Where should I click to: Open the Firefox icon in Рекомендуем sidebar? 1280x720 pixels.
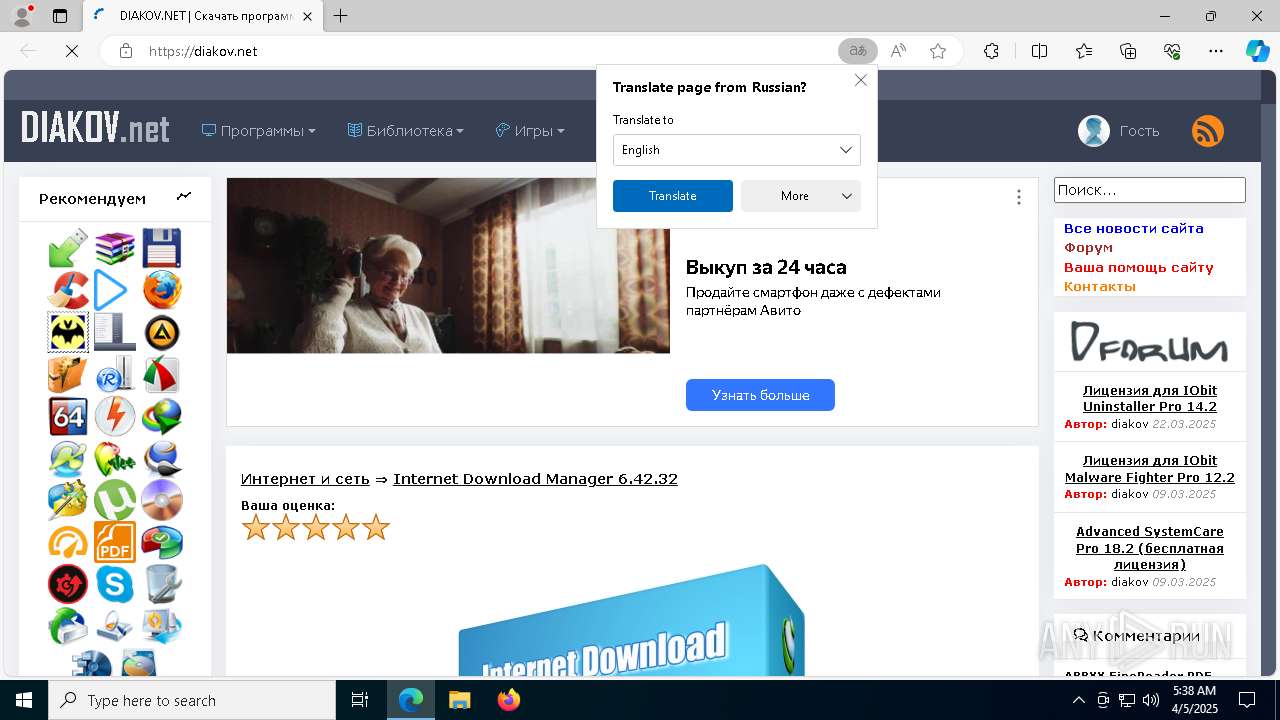point(162,290)
